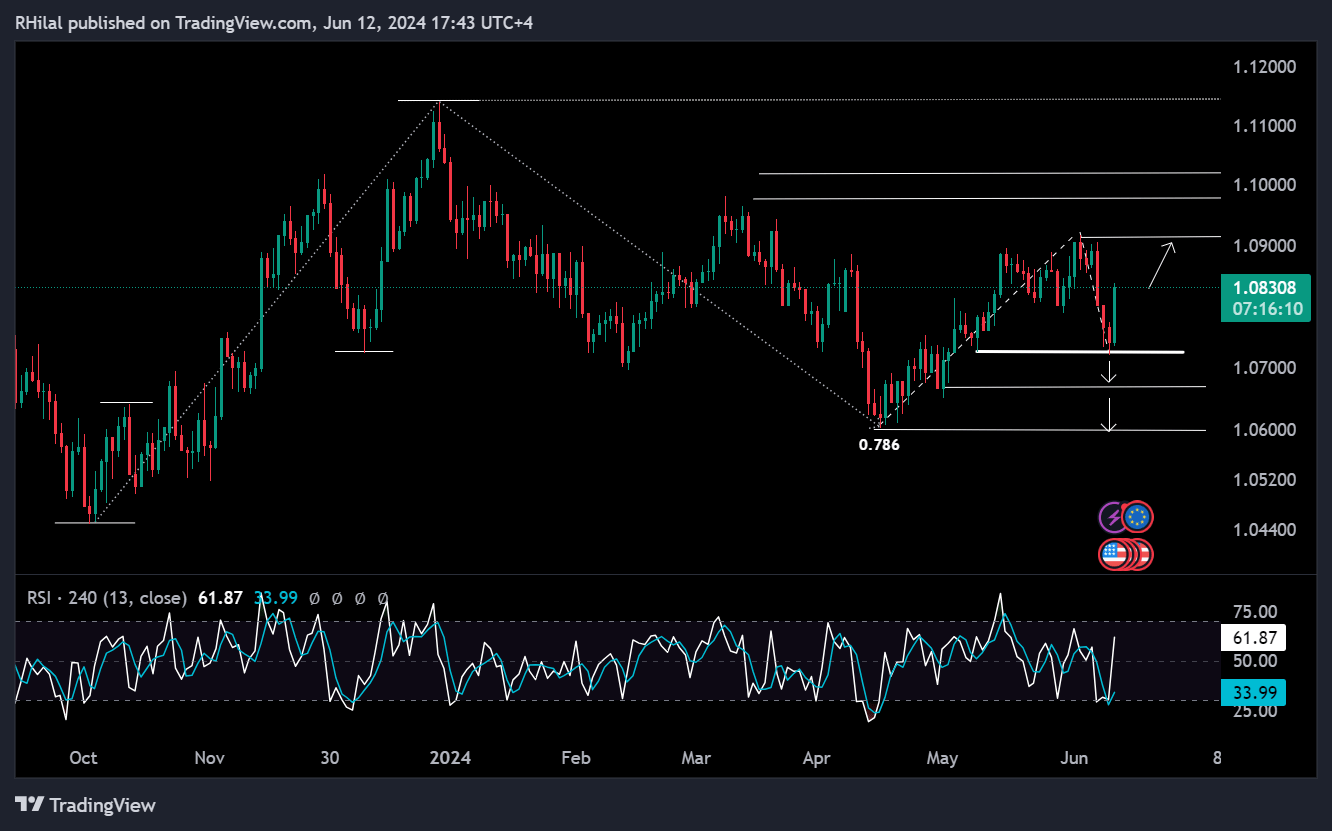The image size is (1332, 831).
Task: Click the 30 date label on time axis
Action: 330,758
